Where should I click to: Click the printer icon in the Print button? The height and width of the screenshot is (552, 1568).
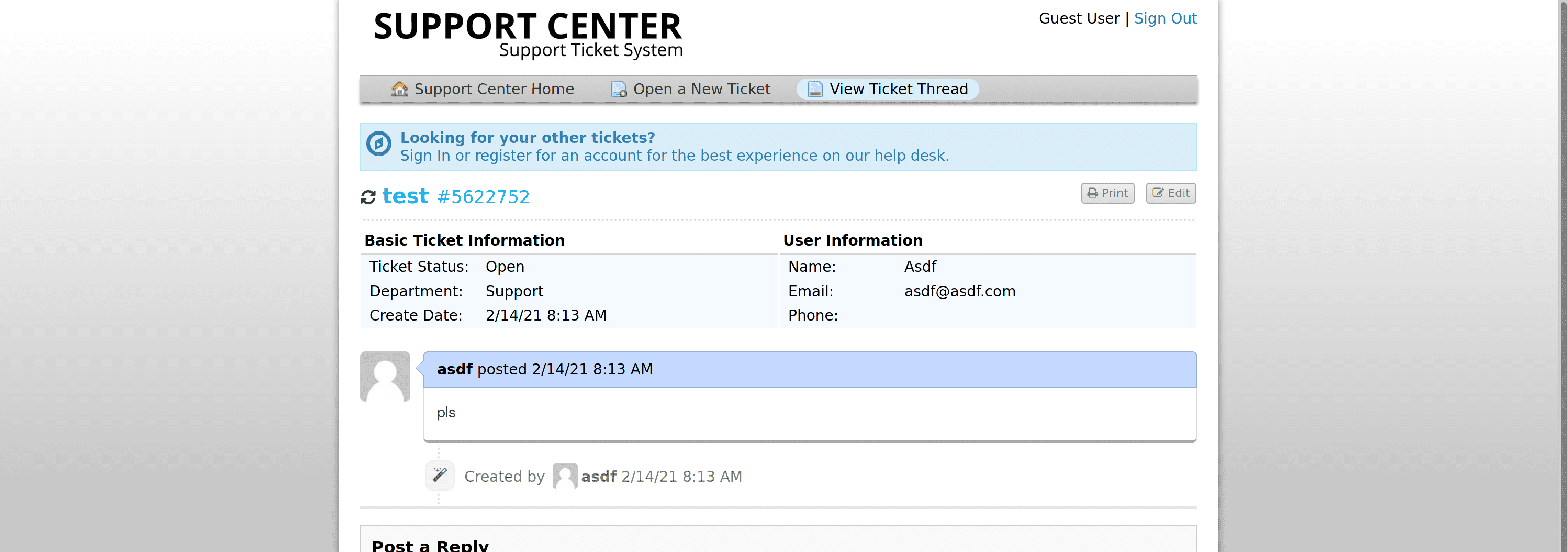(1093, 193)
